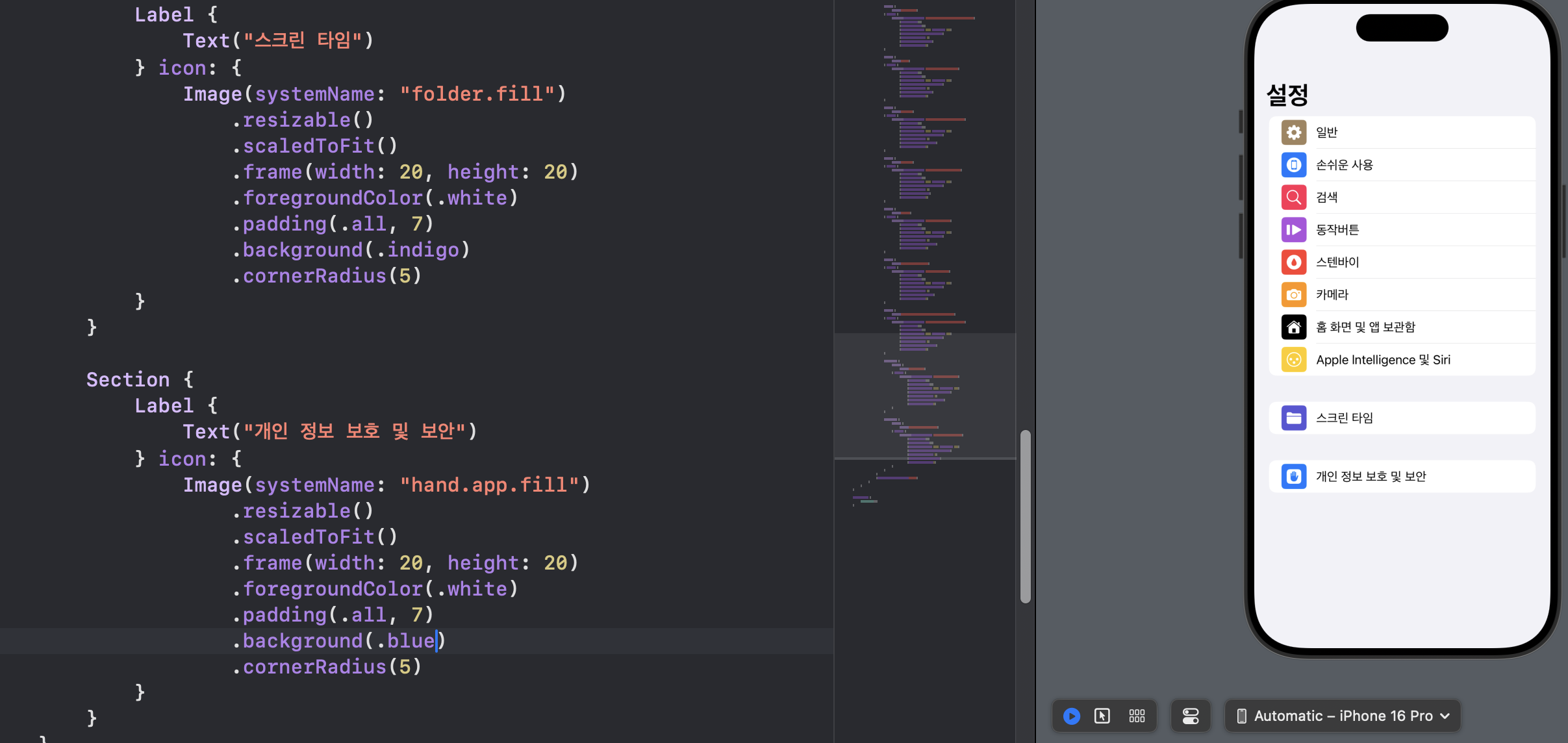Image resolution: width=1568 pixels, height=743 pixels.
Task: Click the Section keyword in code
Action: (x=128, y=380)
